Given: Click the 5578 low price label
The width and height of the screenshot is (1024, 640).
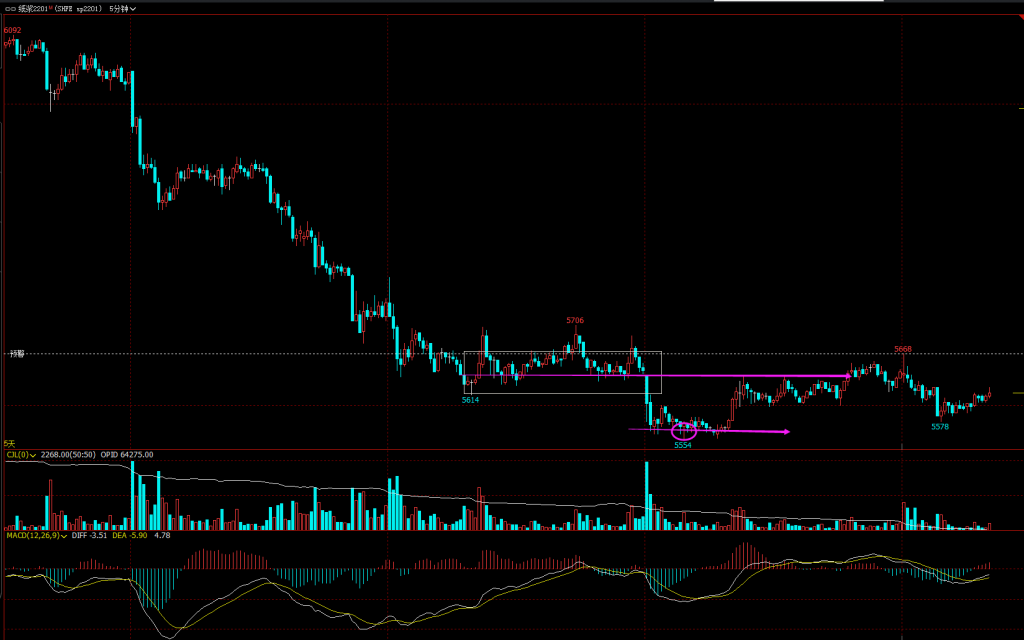Looking at the screenshot, I should click(x=939, y=426).
